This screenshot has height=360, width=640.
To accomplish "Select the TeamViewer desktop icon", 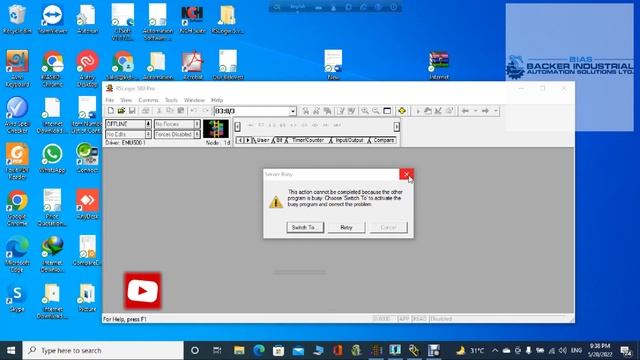I will [x=52, y=19].
